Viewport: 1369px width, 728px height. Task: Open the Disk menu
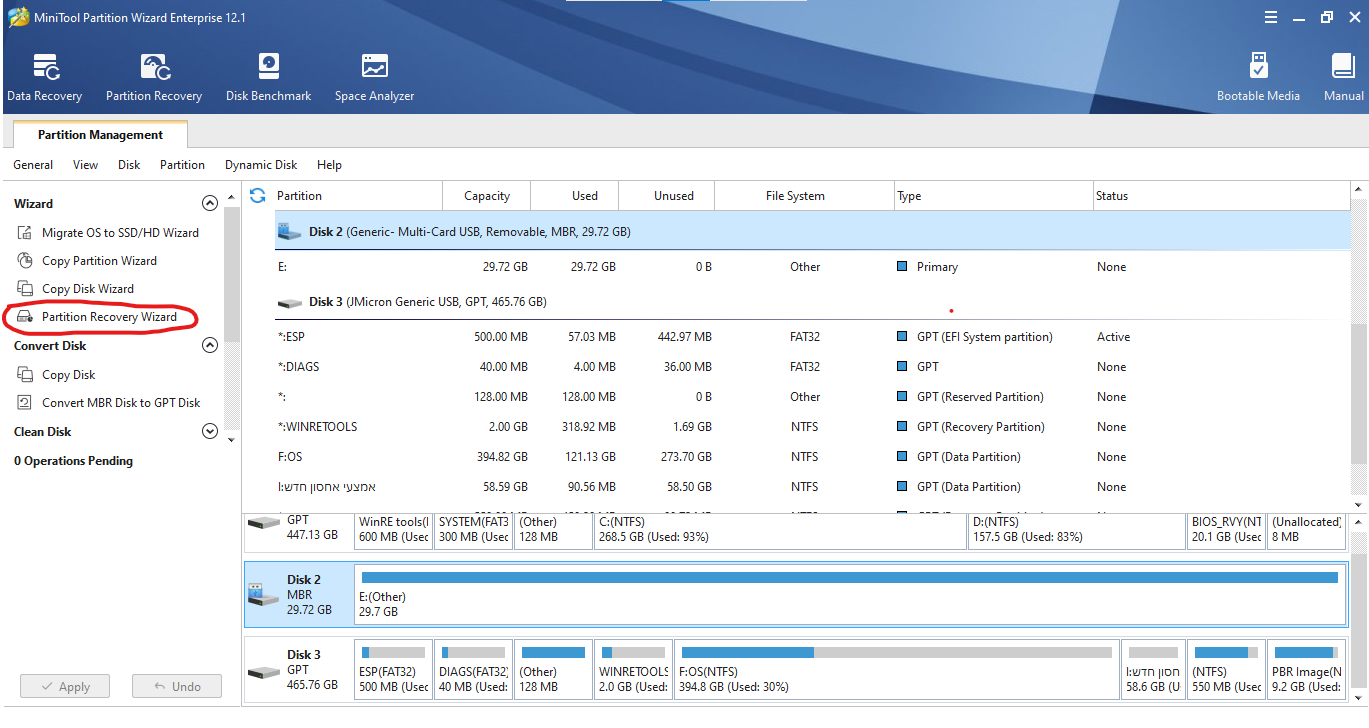click(x=129, y=164)
